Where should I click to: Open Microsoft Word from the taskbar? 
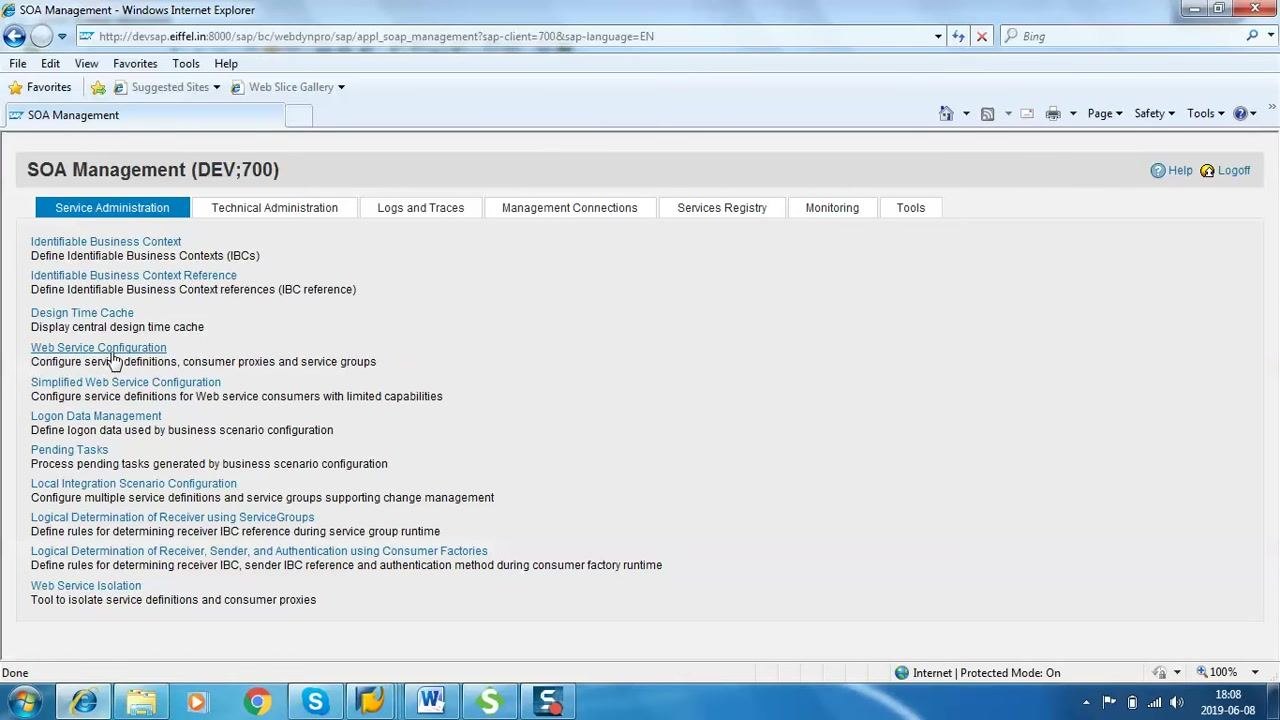[x=431, y=702]
